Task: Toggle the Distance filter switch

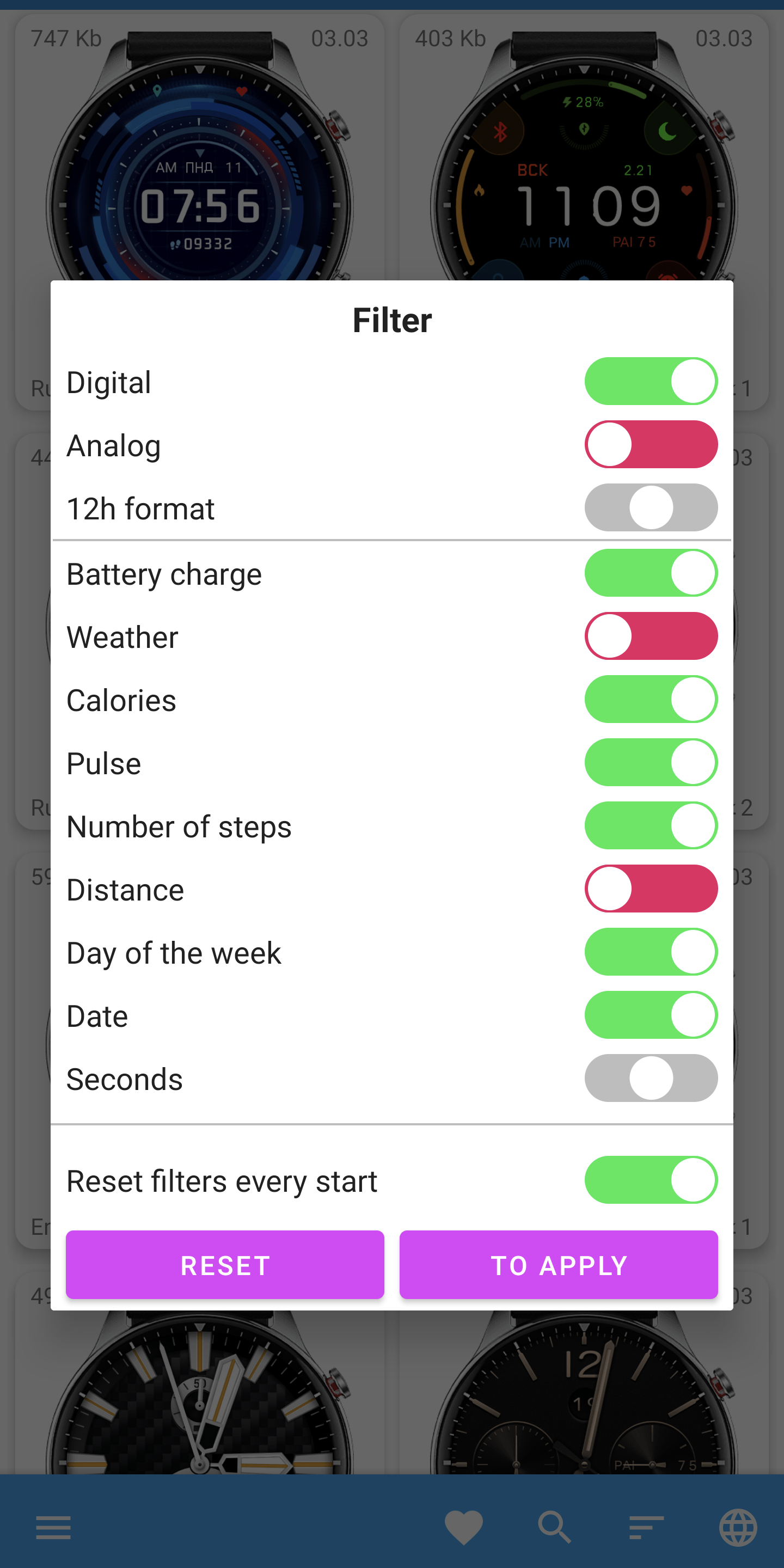Action: pos(651,889)
